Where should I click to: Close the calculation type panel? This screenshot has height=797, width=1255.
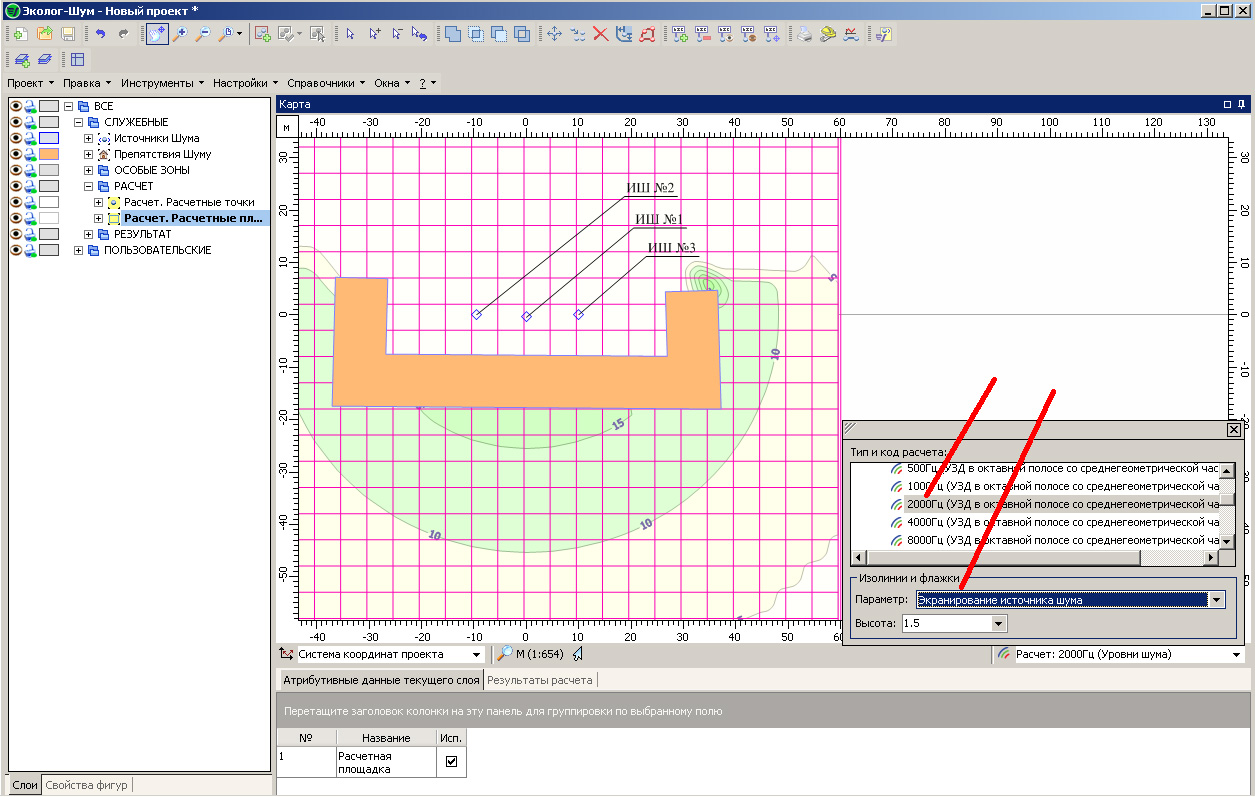tap(1233, 429)
